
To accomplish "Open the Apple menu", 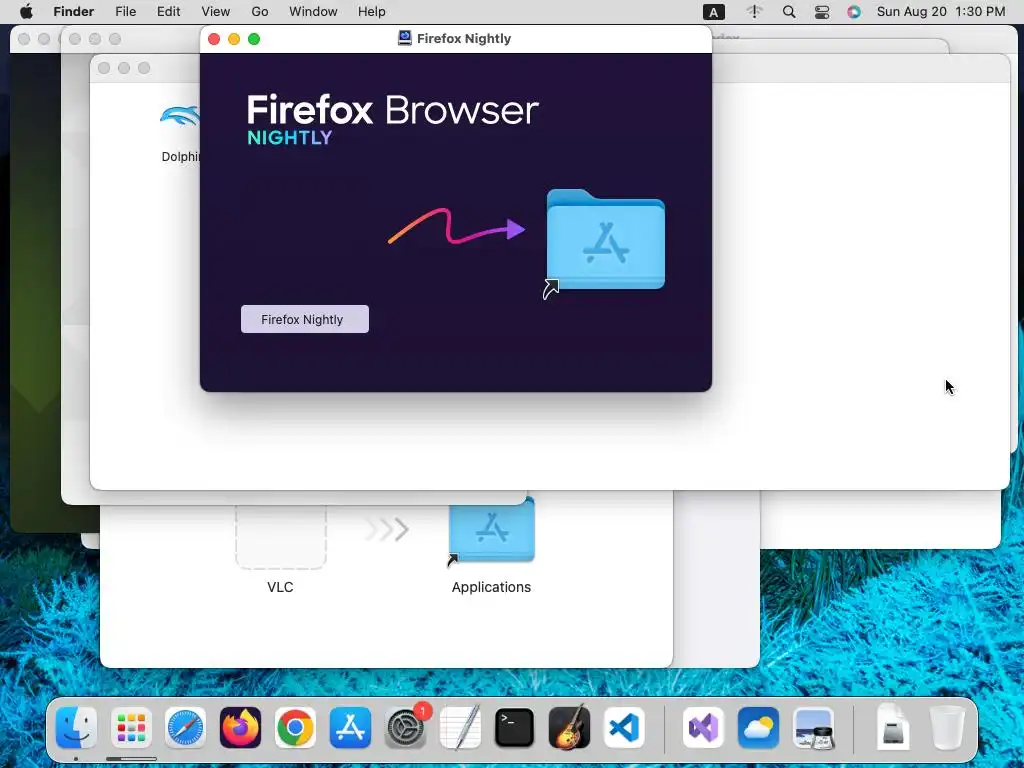I will click(26, 12).
